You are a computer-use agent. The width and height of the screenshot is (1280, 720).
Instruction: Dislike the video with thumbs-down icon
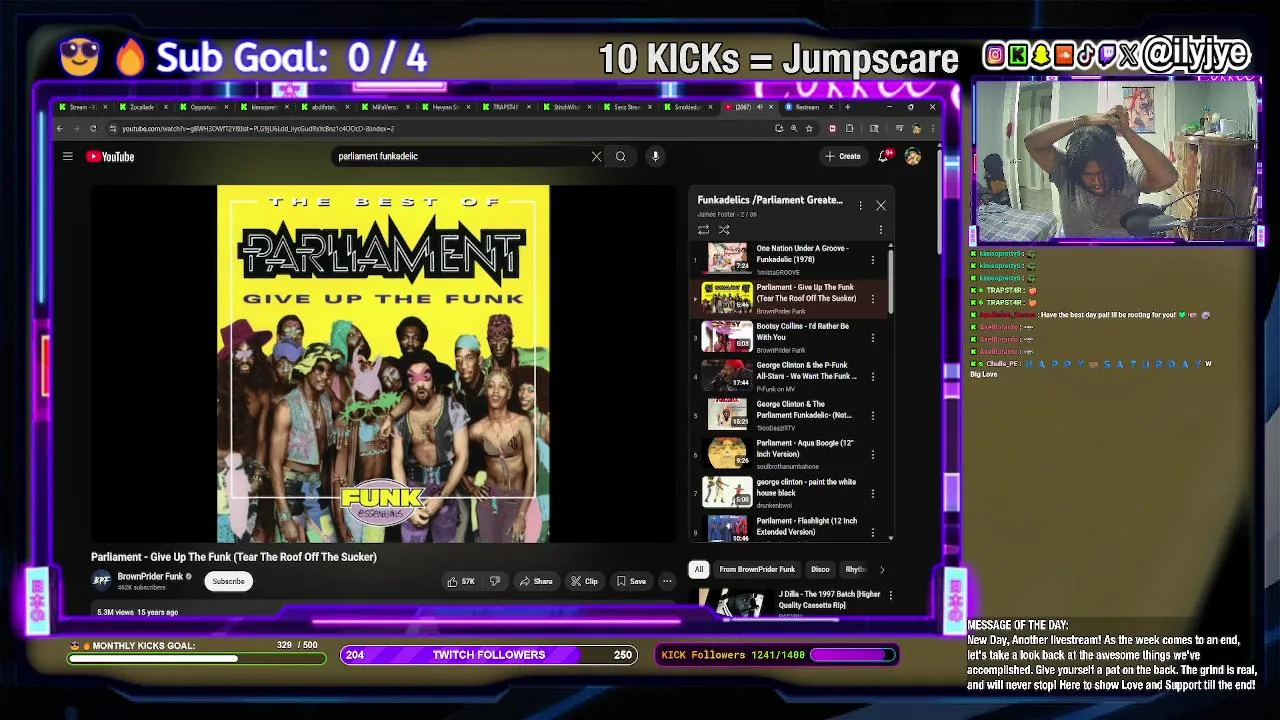coord(494,581)
